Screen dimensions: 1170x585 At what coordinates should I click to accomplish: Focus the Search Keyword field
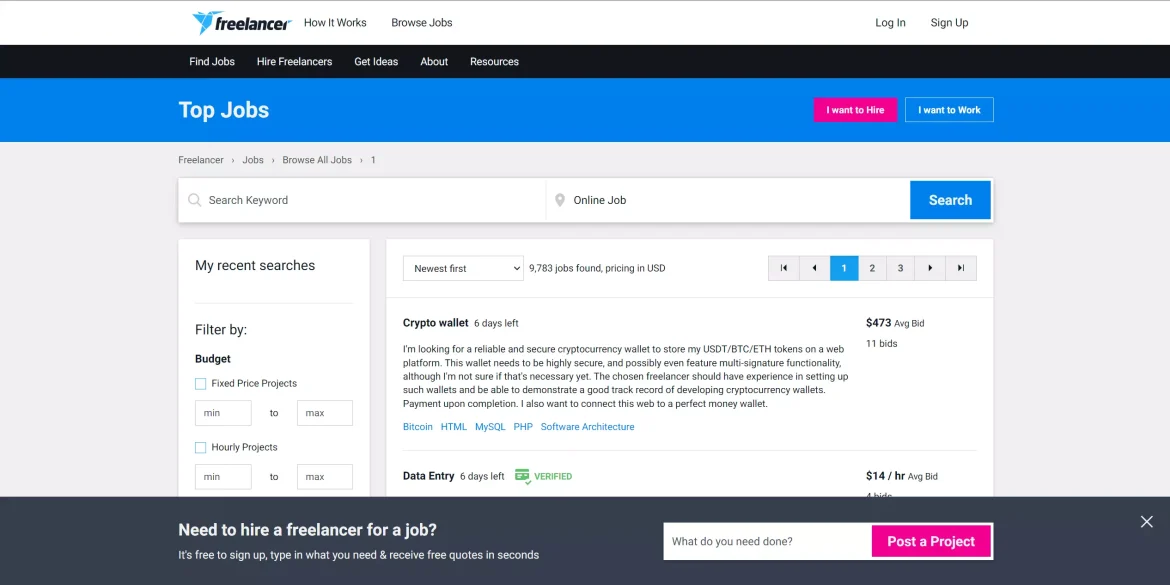[362, 200]
